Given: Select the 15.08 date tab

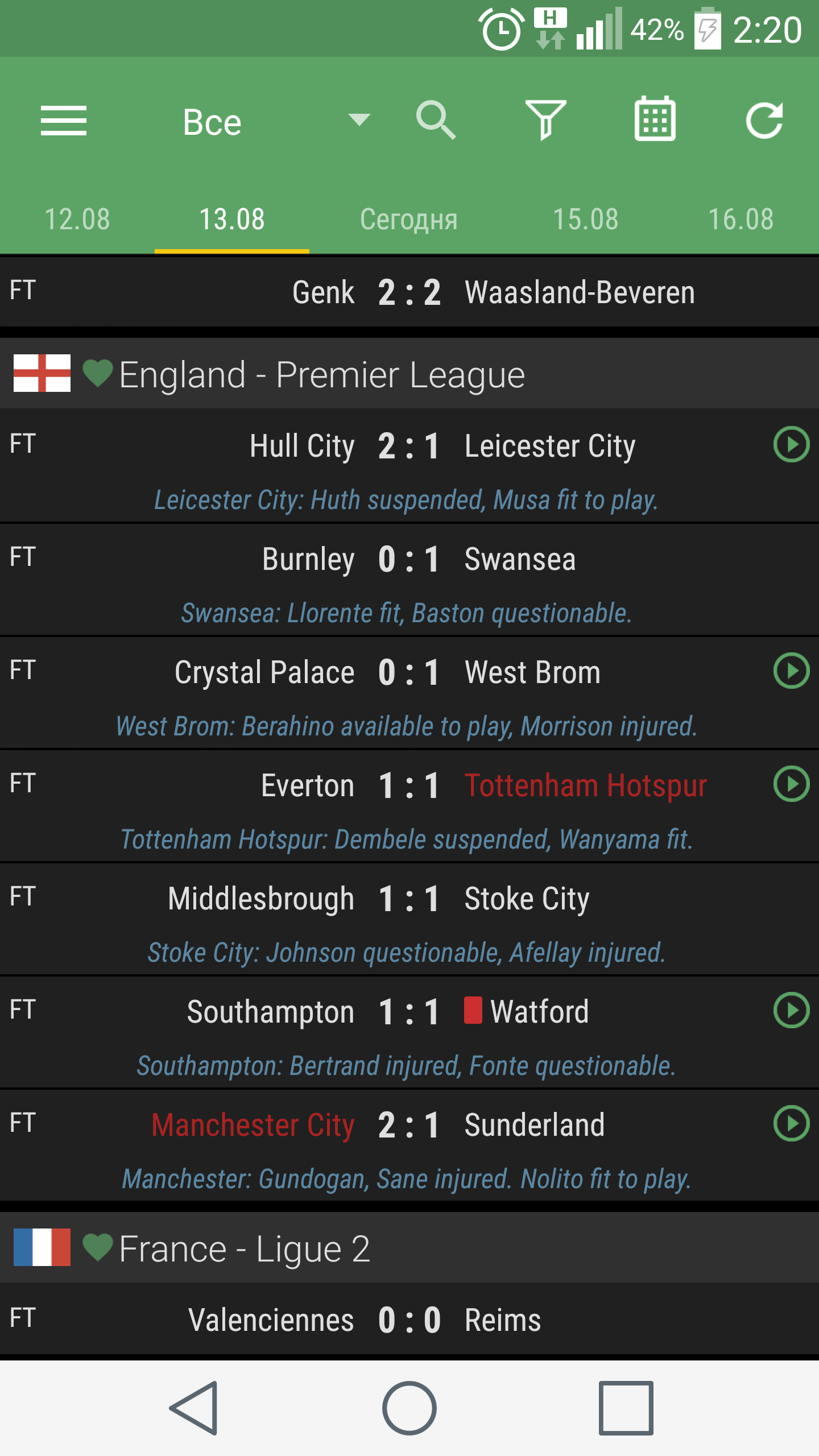Looking at the screenshot, I should coord(585,219).
